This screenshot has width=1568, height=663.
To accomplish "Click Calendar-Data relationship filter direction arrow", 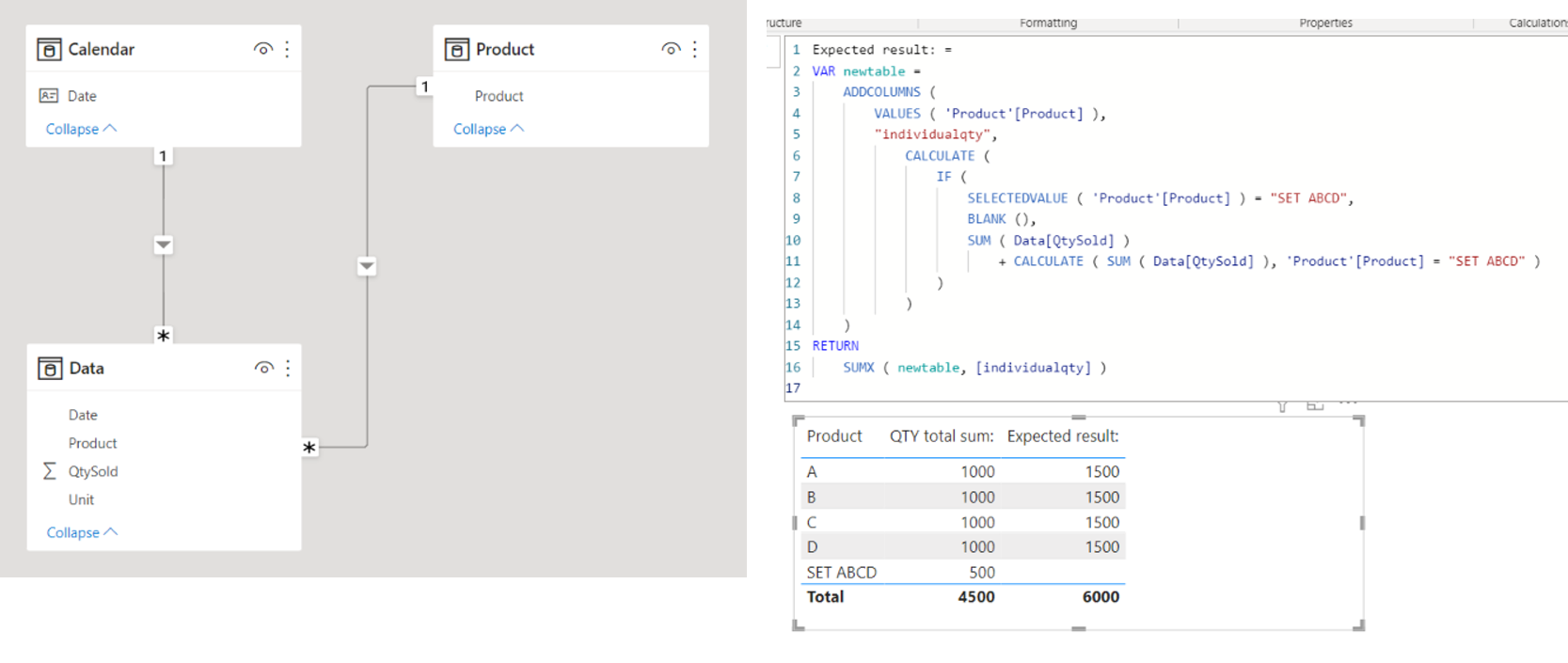I will (164, 245).
